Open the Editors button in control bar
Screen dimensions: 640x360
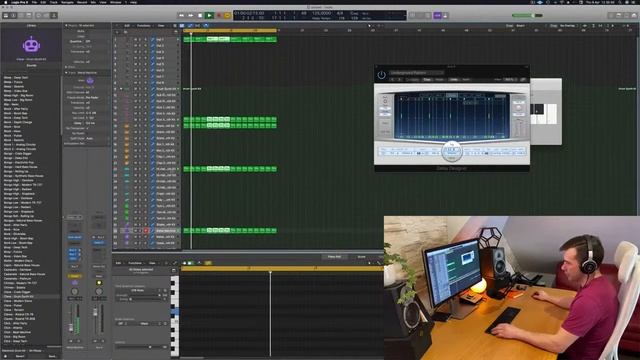coord(54,16)
